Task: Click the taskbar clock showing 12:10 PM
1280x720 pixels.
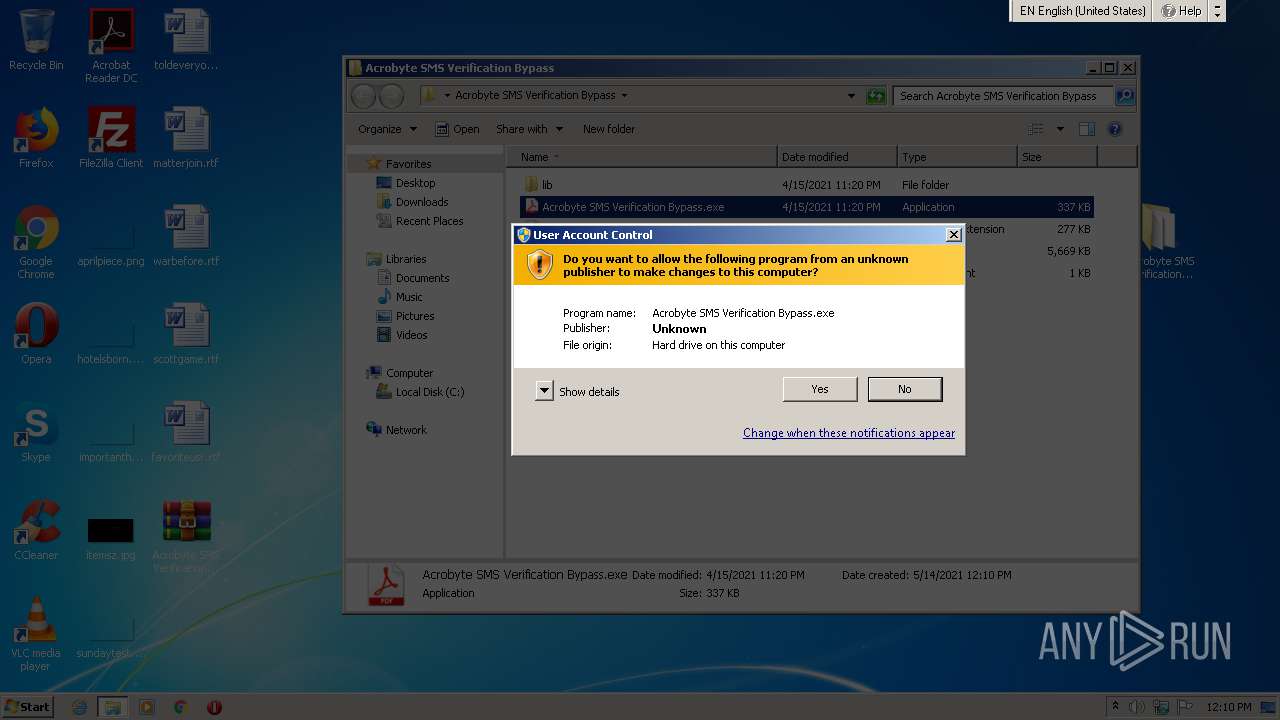Action: [1228, 707]
